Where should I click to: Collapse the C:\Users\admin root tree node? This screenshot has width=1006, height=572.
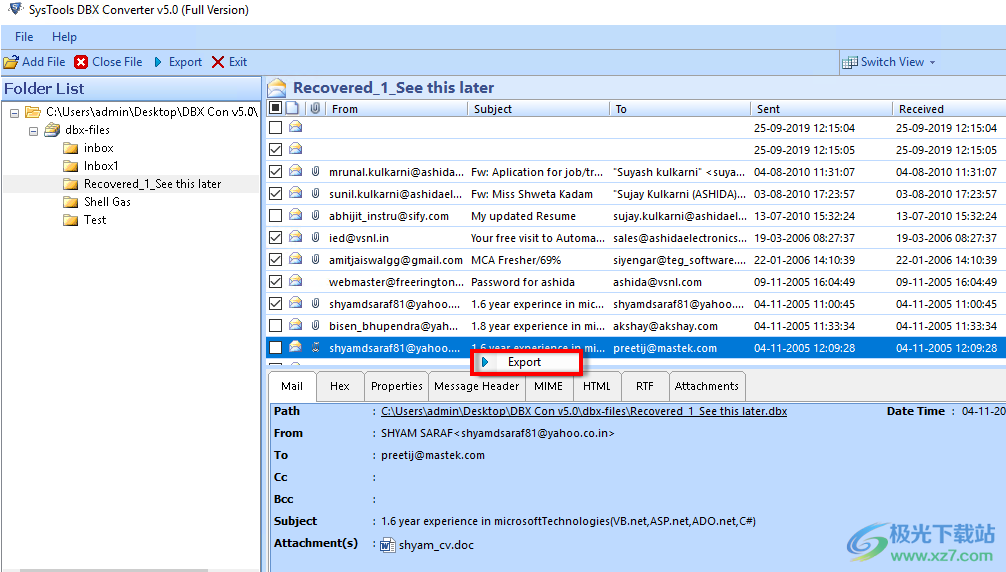coord(15,113)
